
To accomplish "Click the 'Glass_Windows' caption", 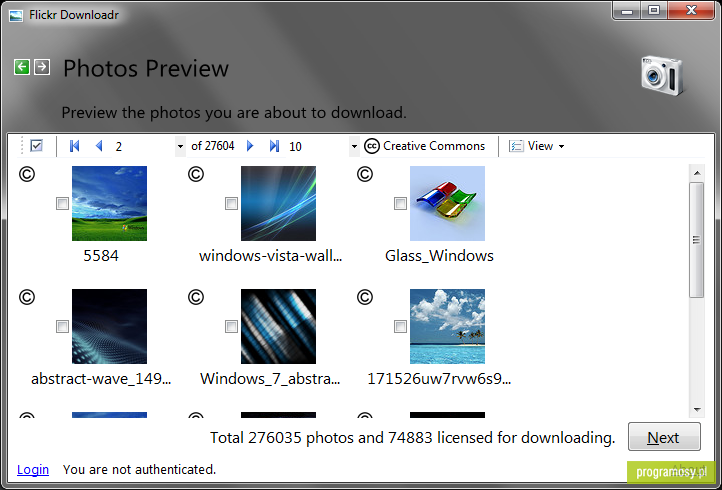I will (439, 256).
